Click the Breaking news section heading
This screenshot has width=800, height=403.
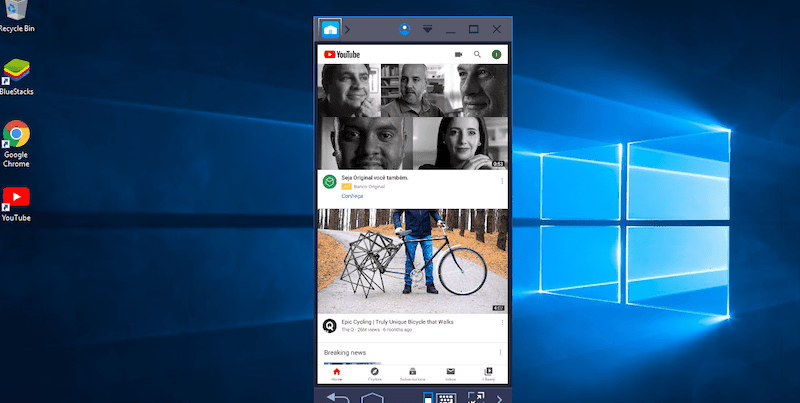pyautogui.click(x=344, y=352)
